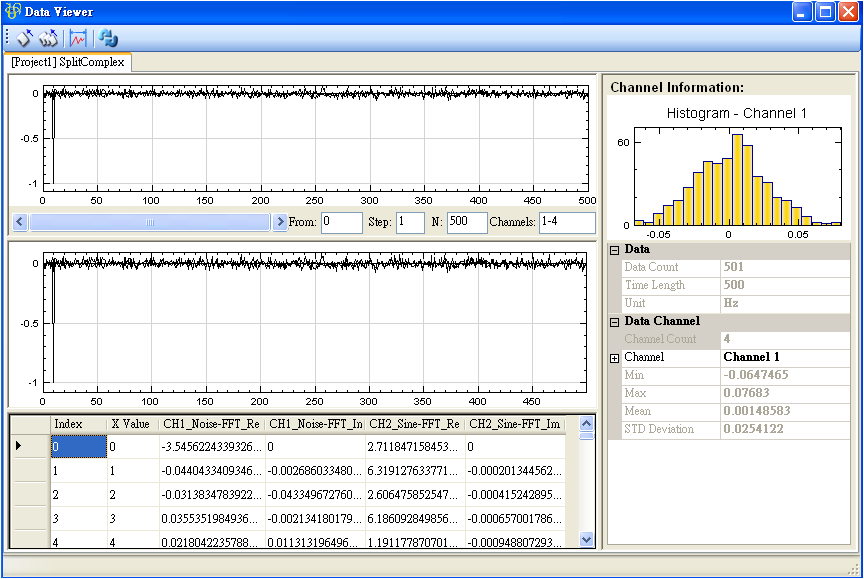Click the horizontal scrollbar thumb under the chart
The image size is (864, 579).
(150, 222)
